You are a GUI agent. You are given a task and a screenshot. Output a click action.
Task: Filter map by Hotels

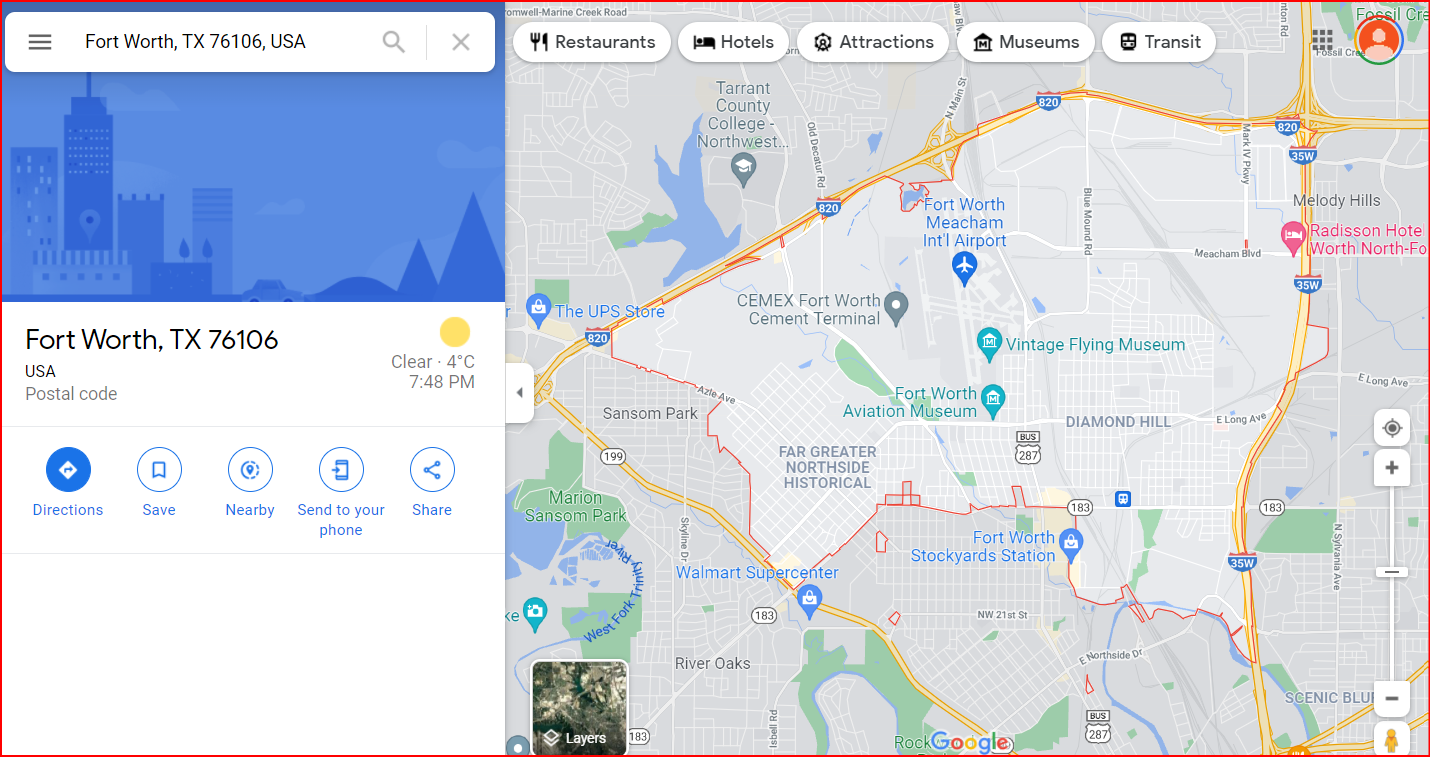click(733, 42)
